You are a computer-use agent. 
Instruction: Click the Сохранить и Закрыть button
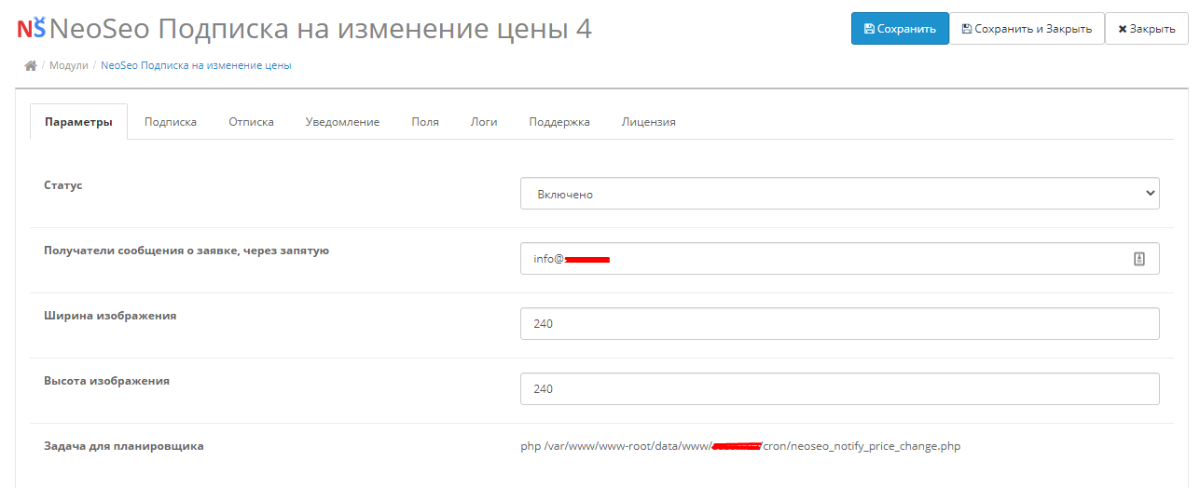1026,29
